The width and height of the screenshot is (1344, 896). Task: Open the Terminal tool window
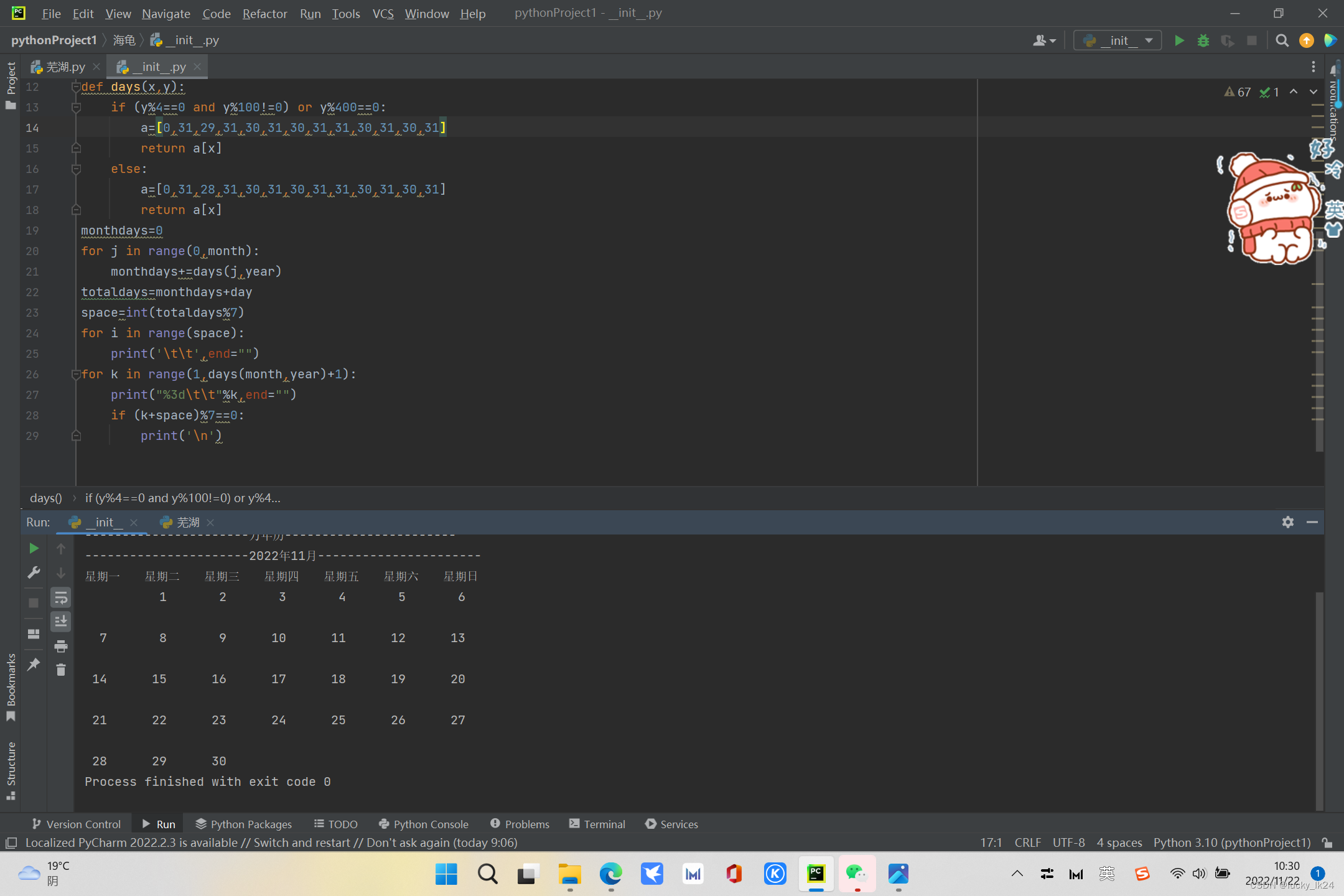coord(597,824)
